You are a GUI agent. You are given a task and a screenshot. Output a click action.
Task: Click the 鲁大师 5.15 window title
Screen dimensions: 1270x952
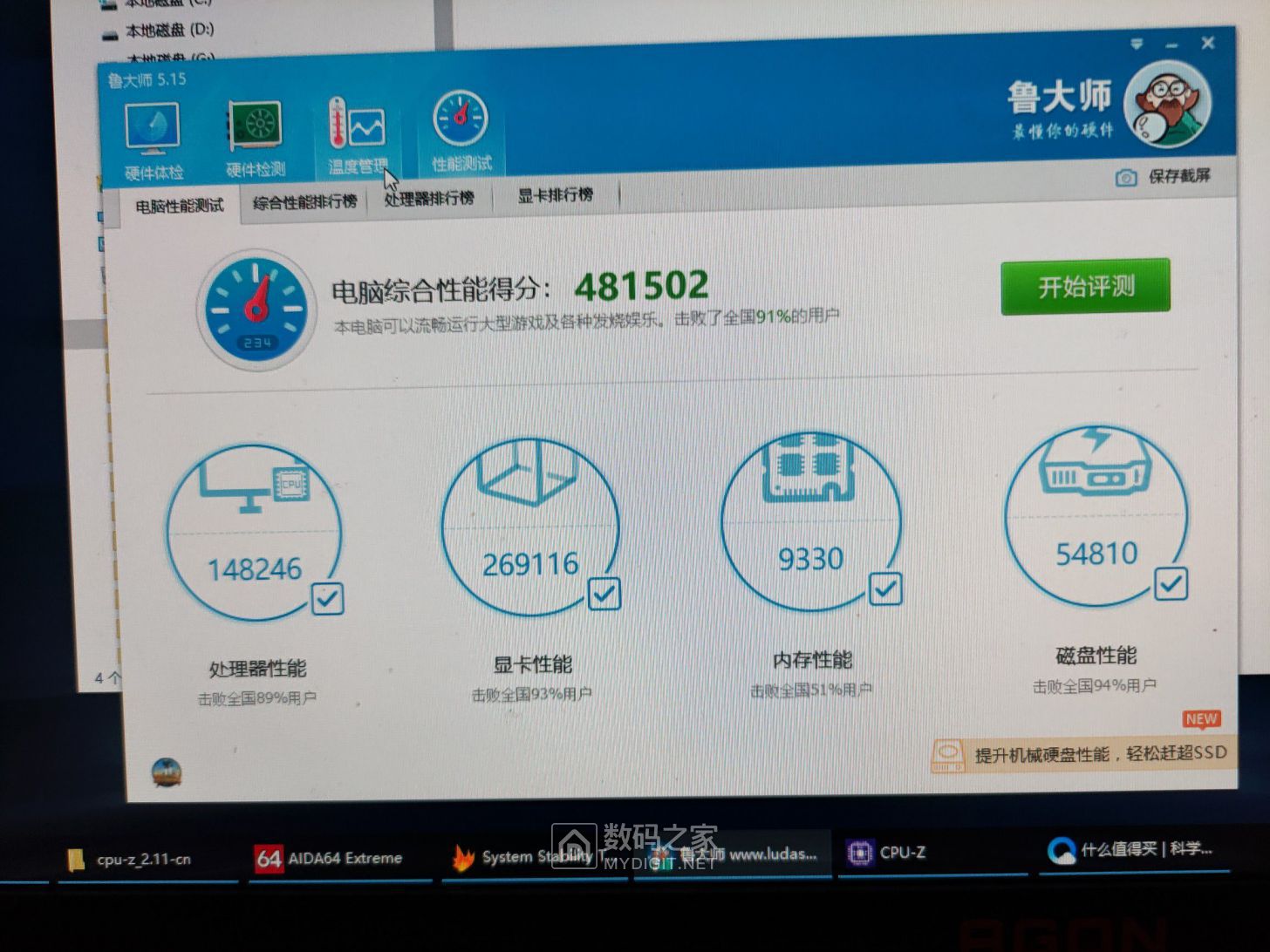pos(147,80)
